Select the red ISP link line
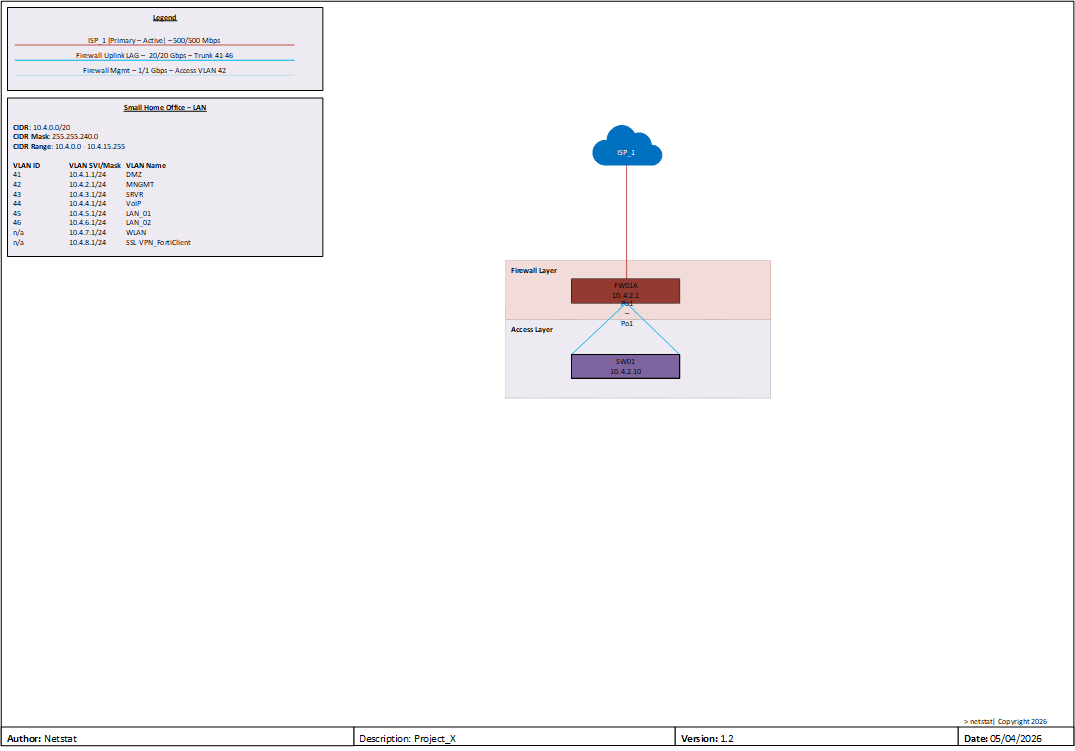1075x751 pixels. click(x=626, y=222)
